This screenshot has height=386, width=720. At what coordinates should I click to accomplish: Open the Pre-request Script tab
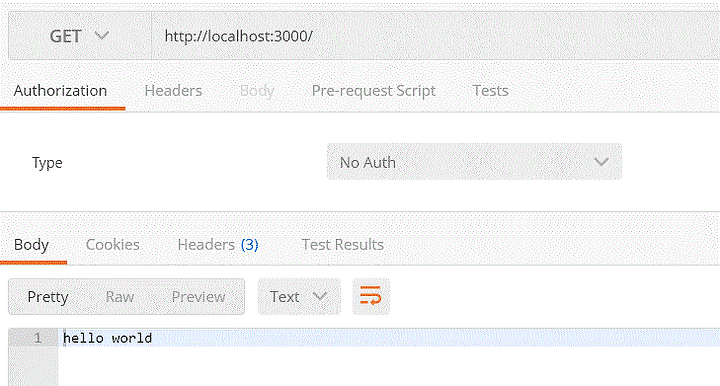click(x=373, y=91)
